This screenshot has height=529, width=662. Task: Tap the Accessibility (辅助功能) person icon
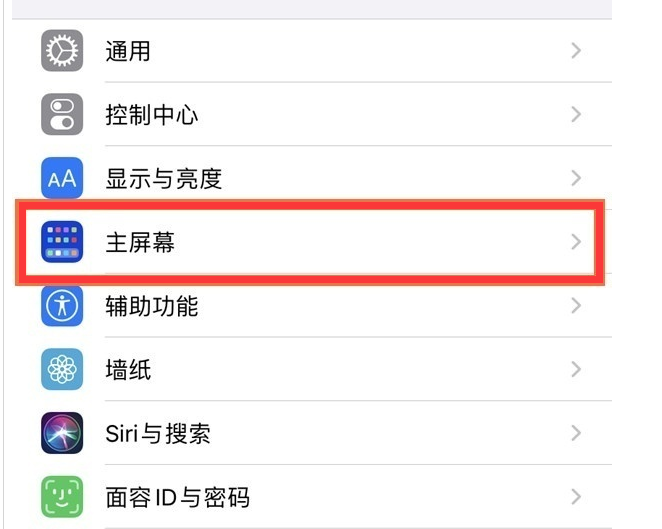click(62, 306)
